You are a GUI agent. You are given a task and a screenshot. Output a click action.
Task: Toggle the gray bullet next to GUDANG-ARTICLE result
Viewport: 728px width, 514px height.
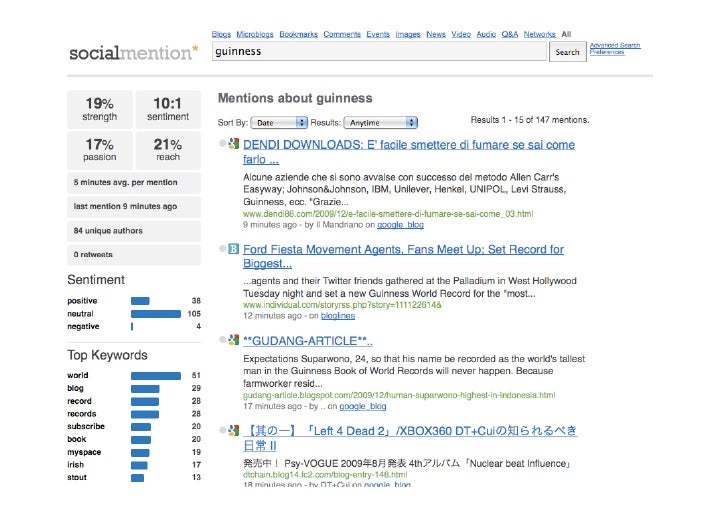tap(222, 340)
